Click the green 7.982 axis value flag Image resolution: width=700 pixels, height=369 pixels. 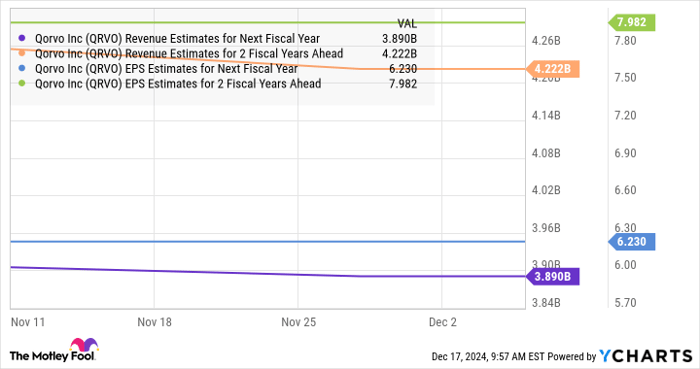[632, 22]
